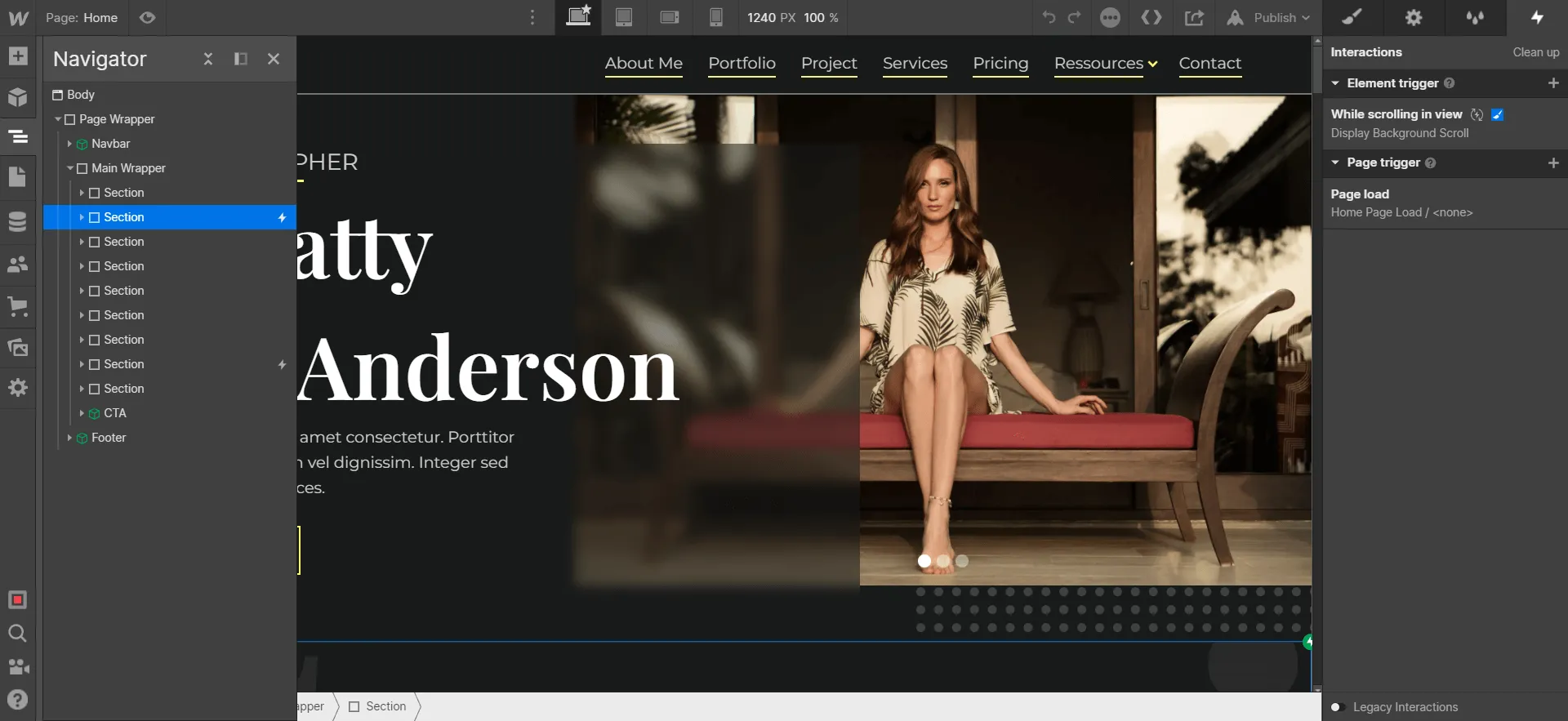Screen dimensions: 1568x721
Task: Switch to the Element Settings gear tab
Action: (1414, 17)
